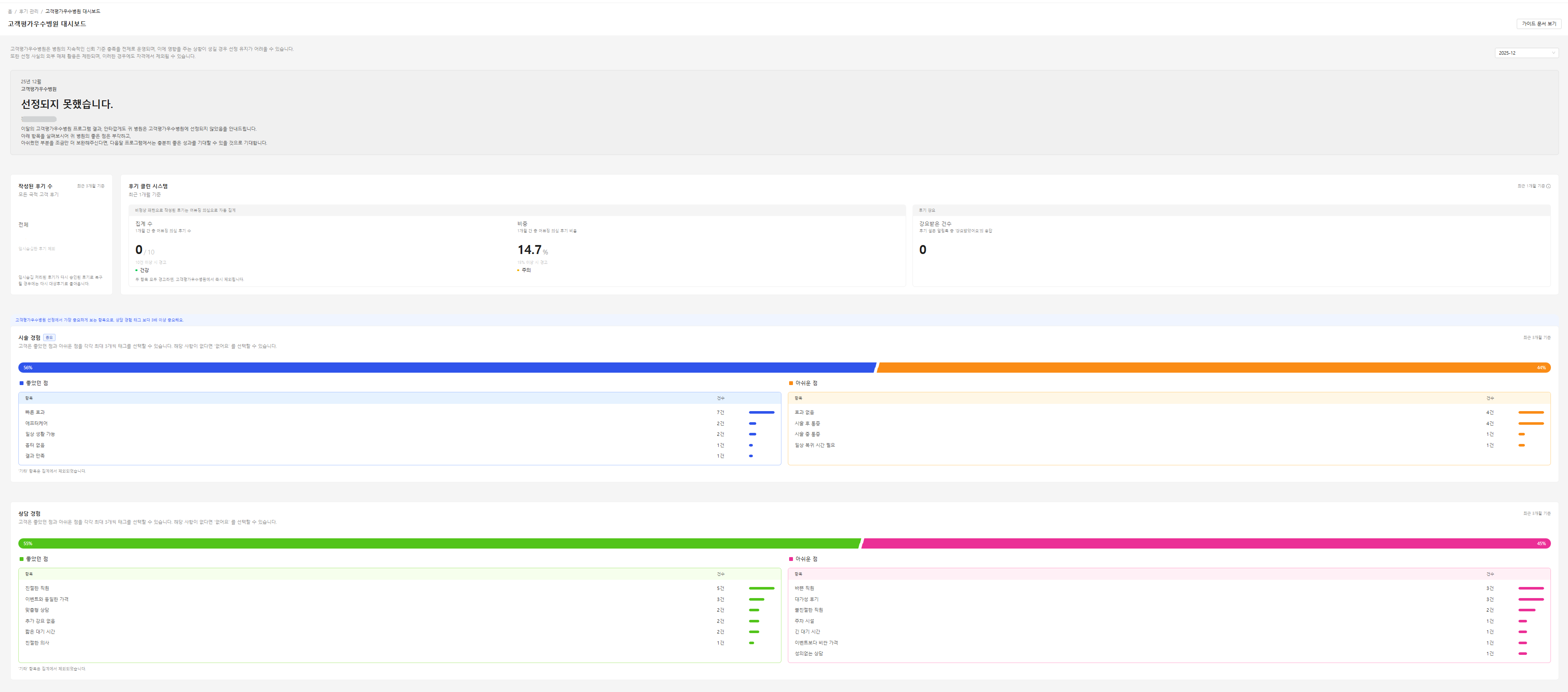Image resolution: width=1568 pixels, height=692 pixels.
Task: Click the blue square next to 좋았던 점
Action: (21, 383)
